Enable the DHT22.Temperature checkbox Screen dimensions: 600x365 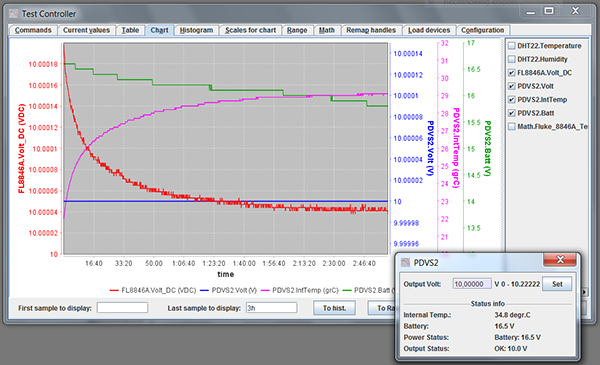point(512,46)
